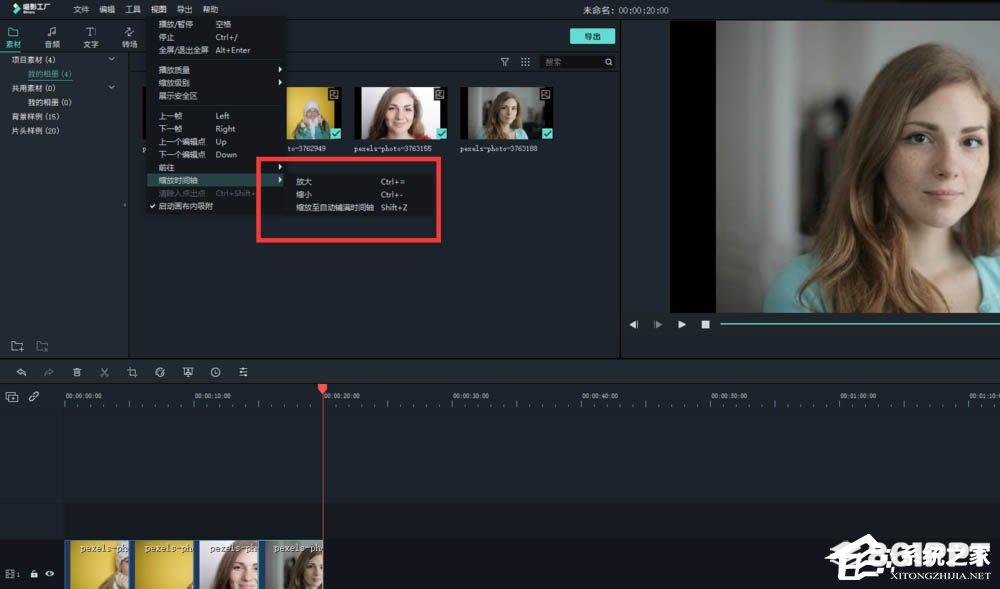Hide track 1 using the eye icon
Screen dimensions: 1000x589
pos(49,574)
